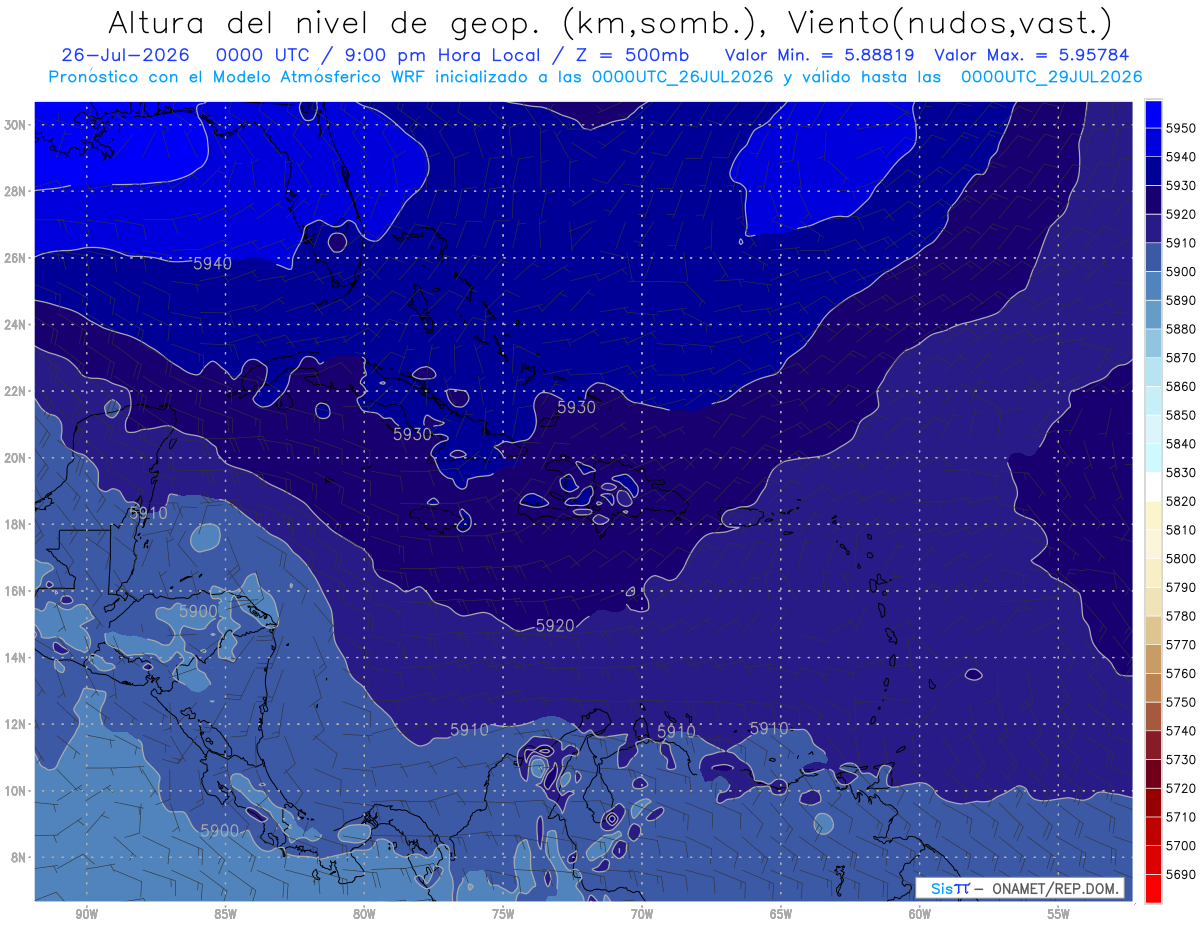Click the 10N latitude label

coord(15,790)
